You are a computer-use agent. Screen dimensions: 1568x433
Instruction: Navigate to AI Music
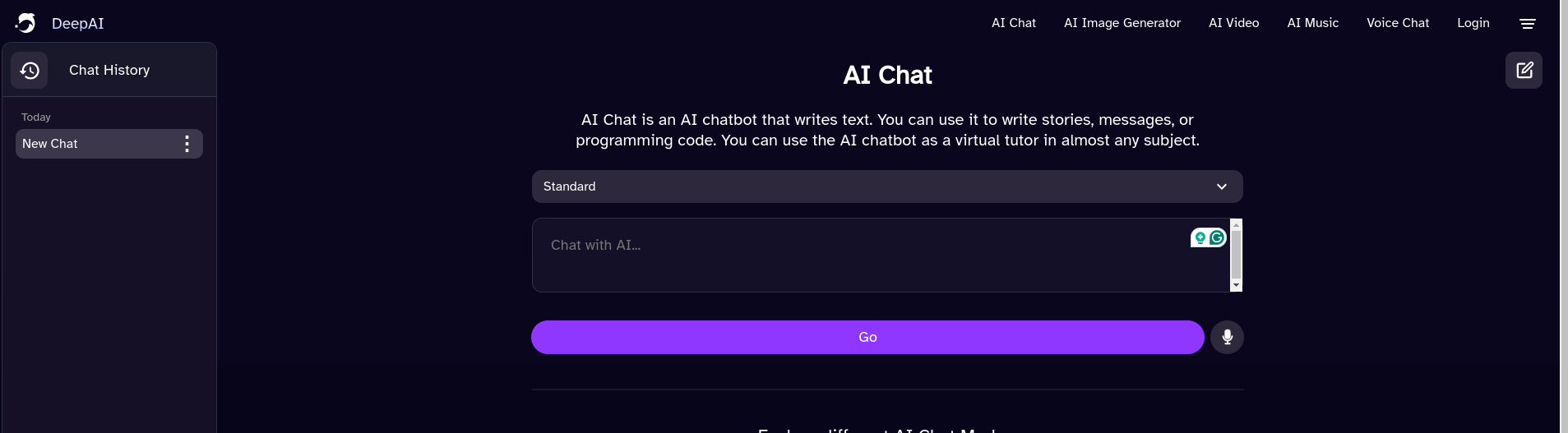coord(1312,23)
